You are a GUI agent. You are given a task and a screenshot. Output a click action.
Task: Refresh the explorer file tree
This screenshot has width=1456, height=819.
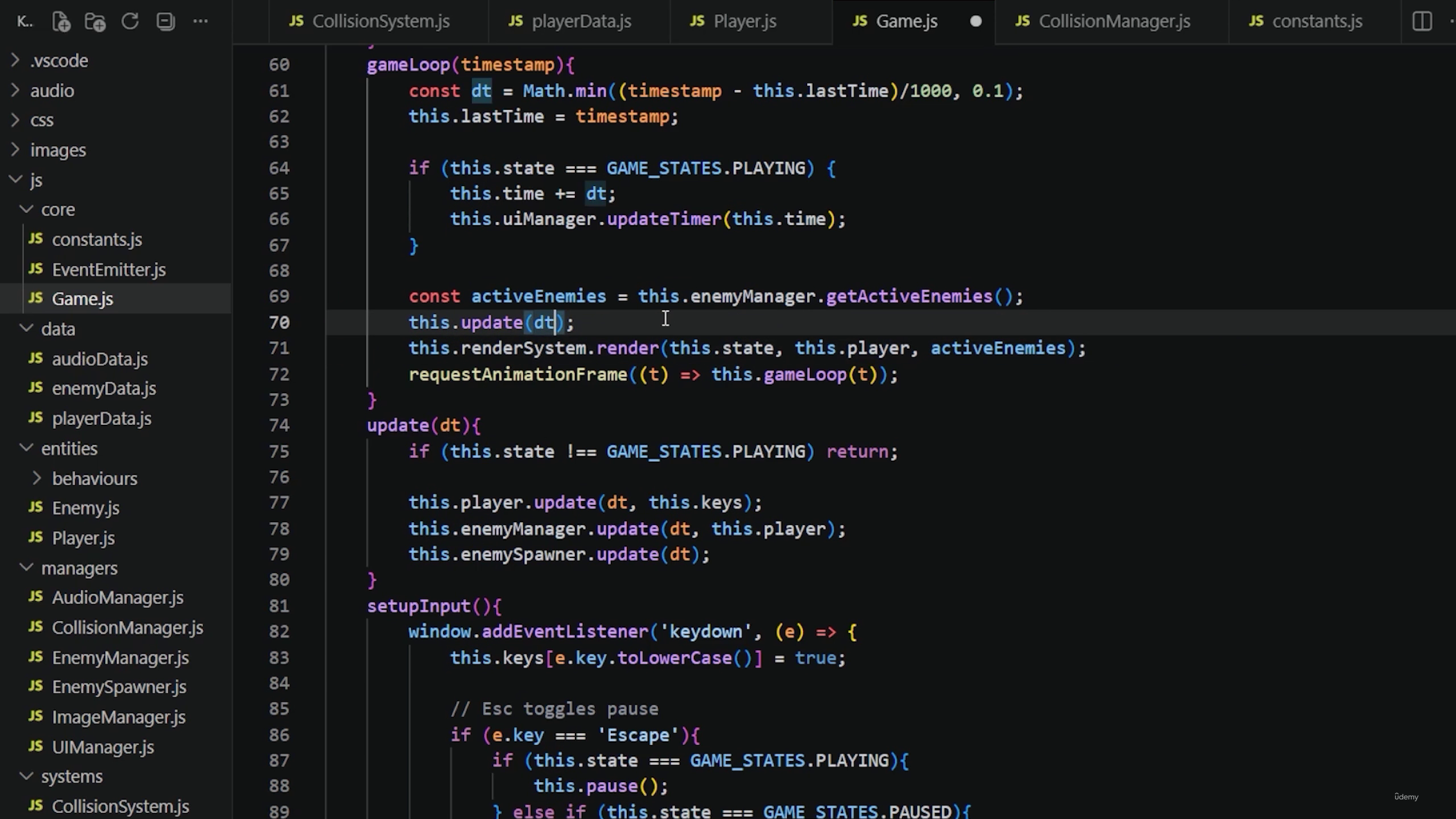pos(130,22)
